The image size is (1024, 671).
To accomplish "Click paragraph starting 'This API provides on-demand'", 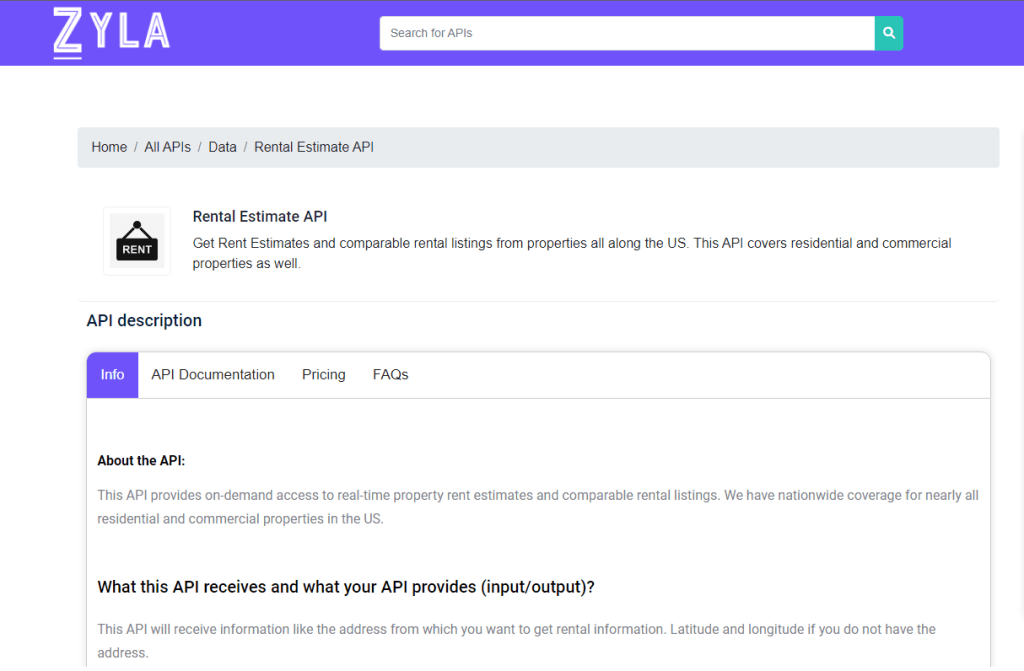I will 538,507.
